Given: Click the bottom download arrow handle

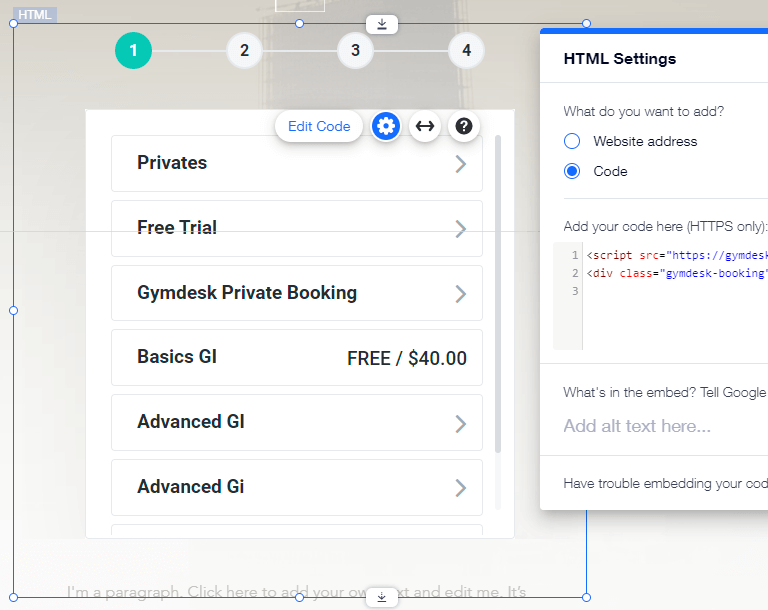Looking at the screenshot, I should click(x=382, y=597).
